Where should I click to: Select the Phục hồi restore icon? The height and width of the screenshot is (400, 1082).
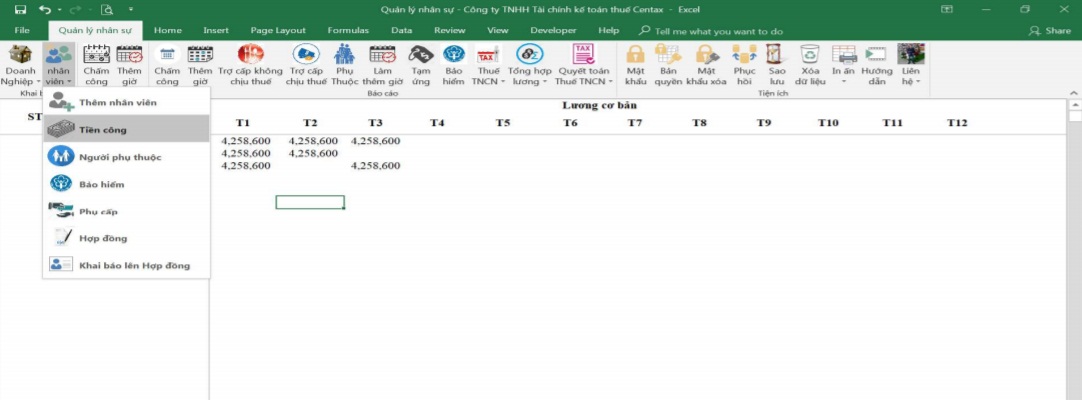[744, 56]
